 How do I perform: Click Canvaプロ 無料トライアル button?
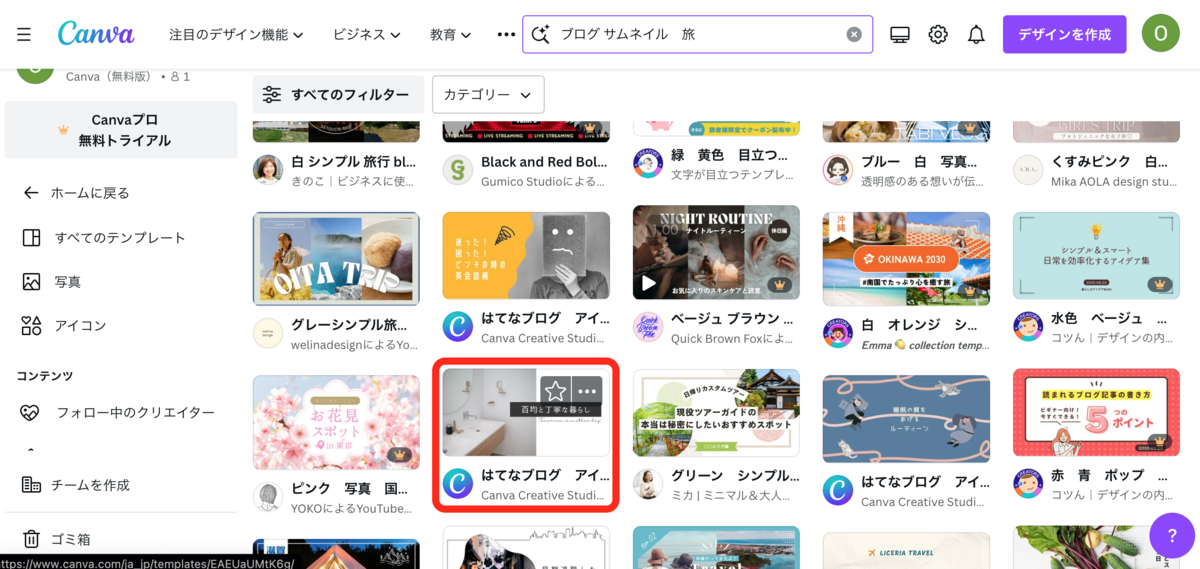coord(121,130)
